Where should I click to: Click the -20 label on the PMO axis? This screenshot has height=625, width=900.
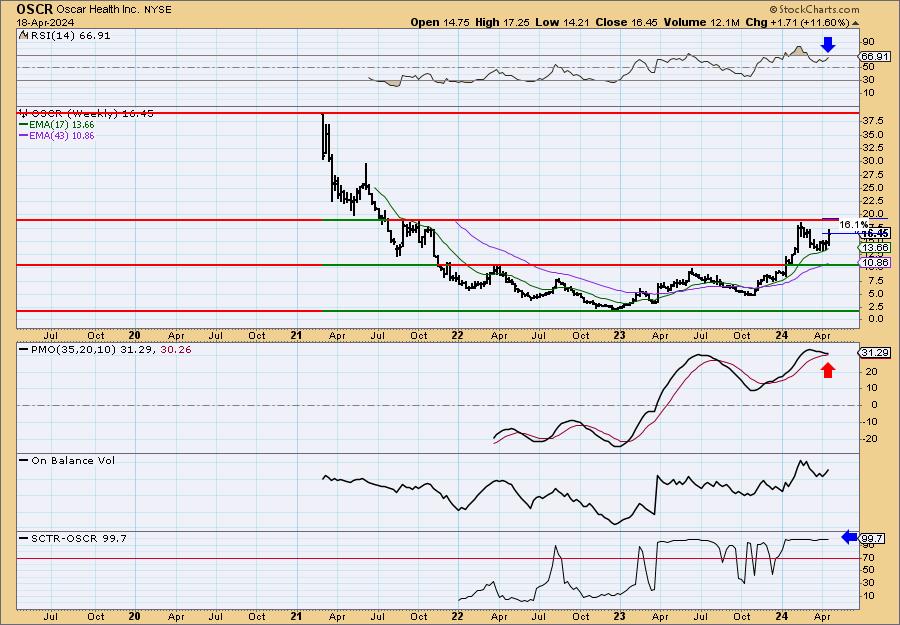tap(870, 439)
